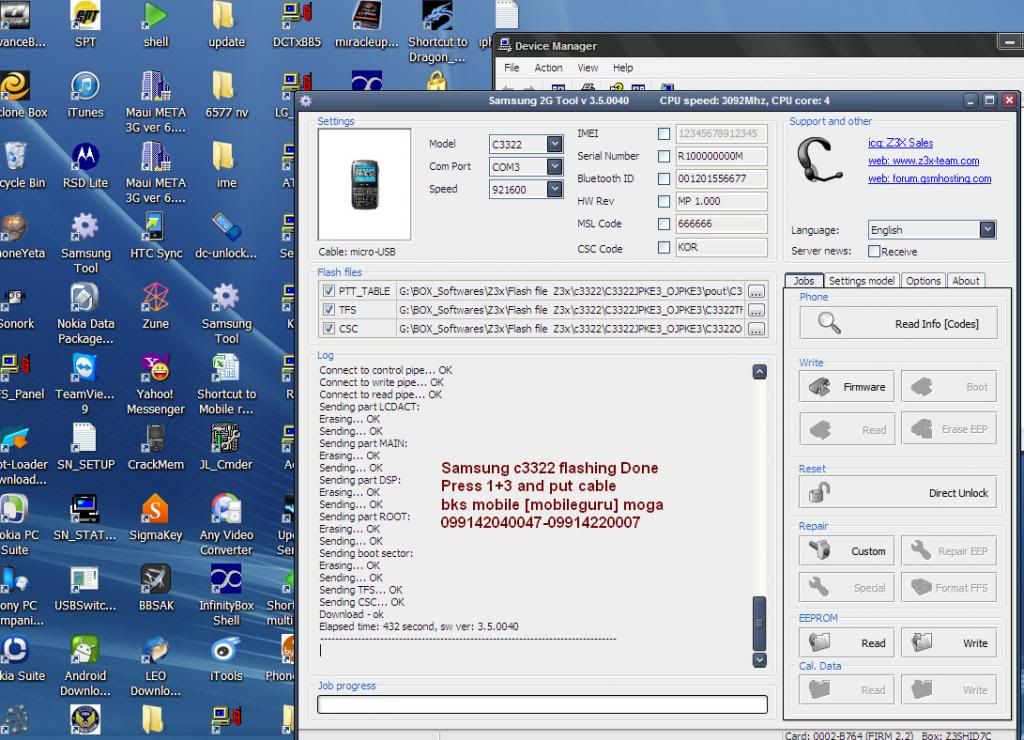The width and height of the screenshot is (1024, 740).
Task: Enable Server news Receive checkbox
Action: (x=874, y=251)
